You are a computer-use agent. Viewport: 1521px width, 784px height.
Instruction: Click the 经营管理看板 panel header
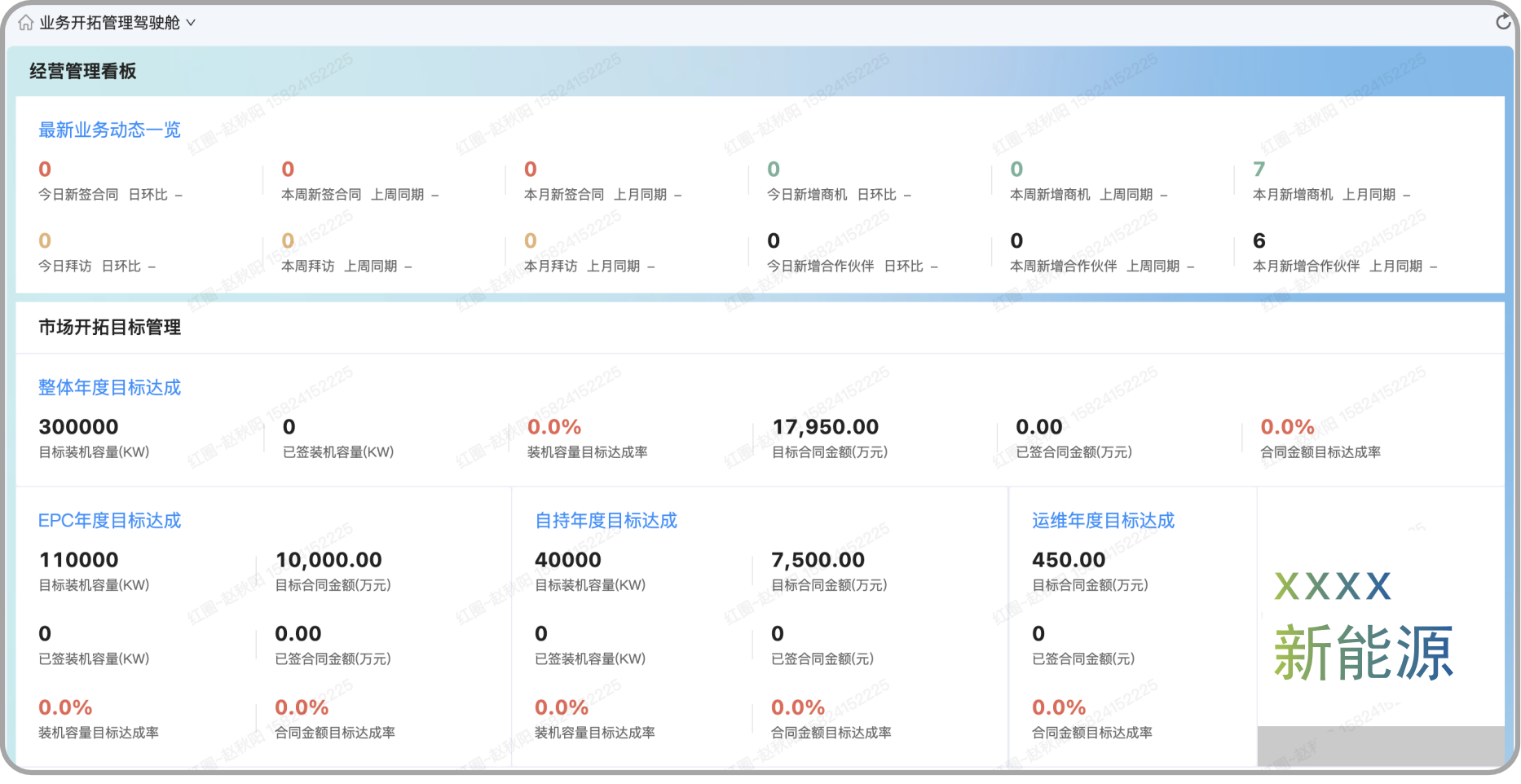[x=83, y=71]
